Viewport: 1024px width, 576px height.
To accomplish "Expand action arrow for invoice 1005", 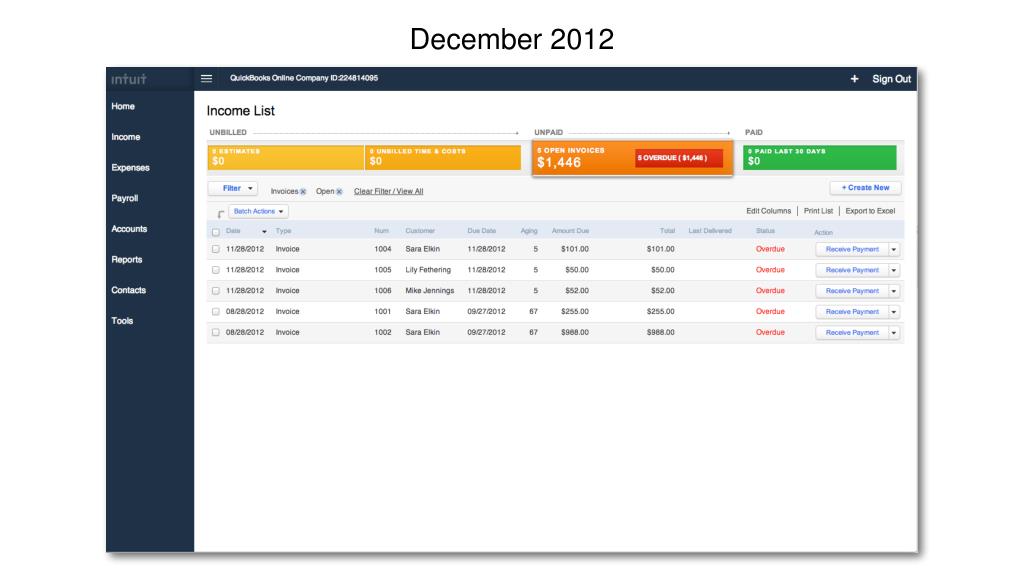I will point(894,270).
